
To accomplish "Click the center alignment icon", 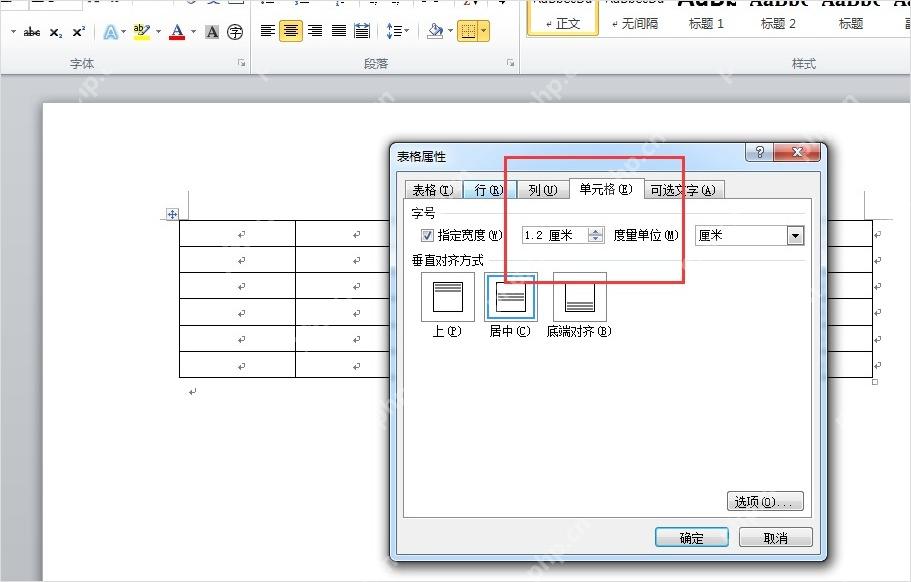I will [x=290, y=31].
